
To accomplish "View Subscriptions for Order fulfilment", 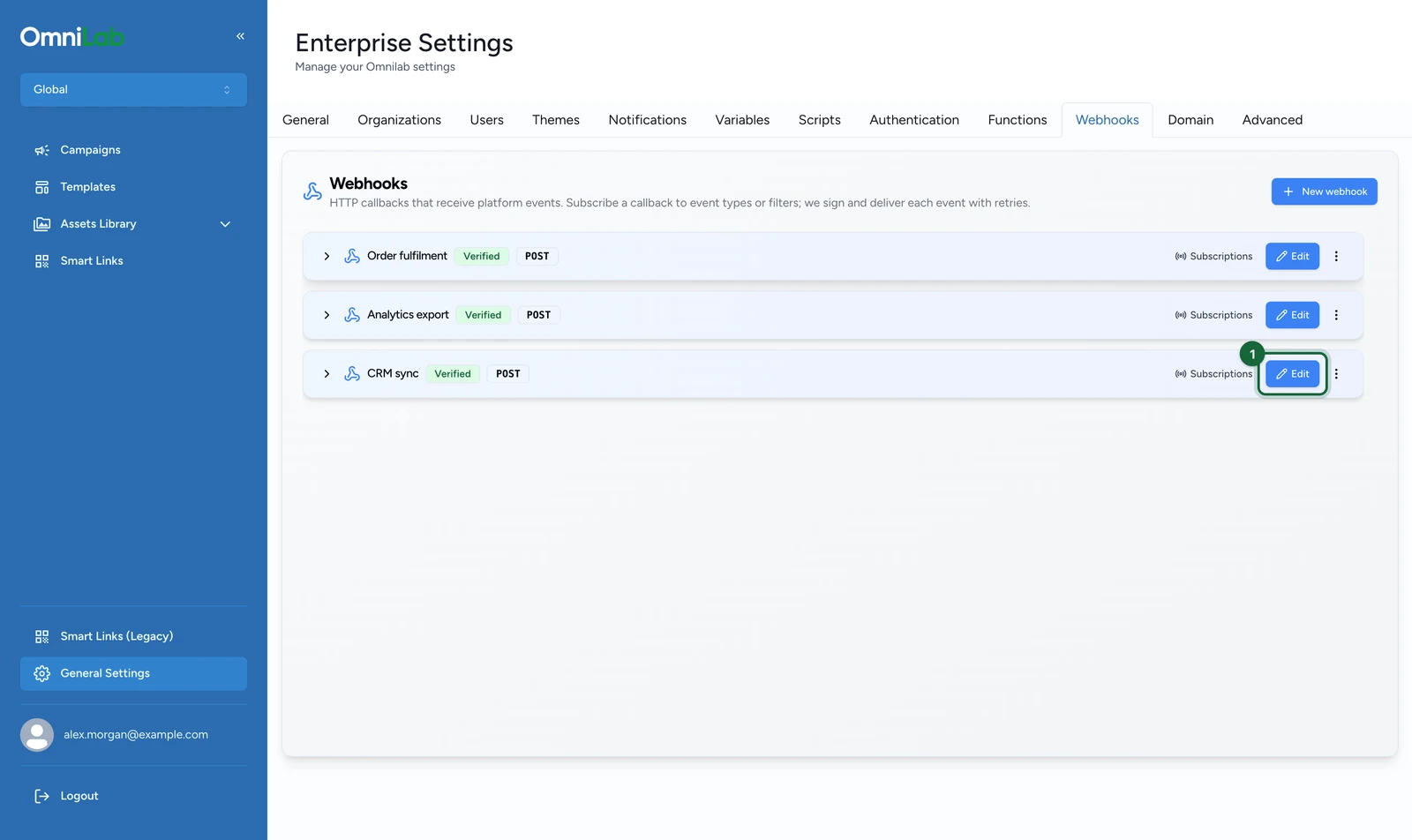I will coord(1213,256).
